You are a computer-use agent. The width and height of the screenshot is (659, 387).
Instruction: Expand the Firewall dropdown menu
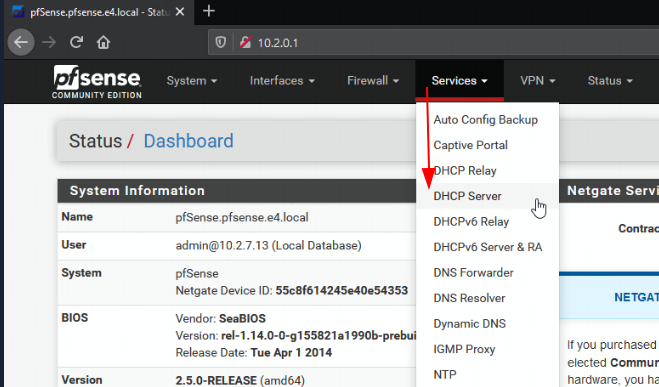pos(373,81)
